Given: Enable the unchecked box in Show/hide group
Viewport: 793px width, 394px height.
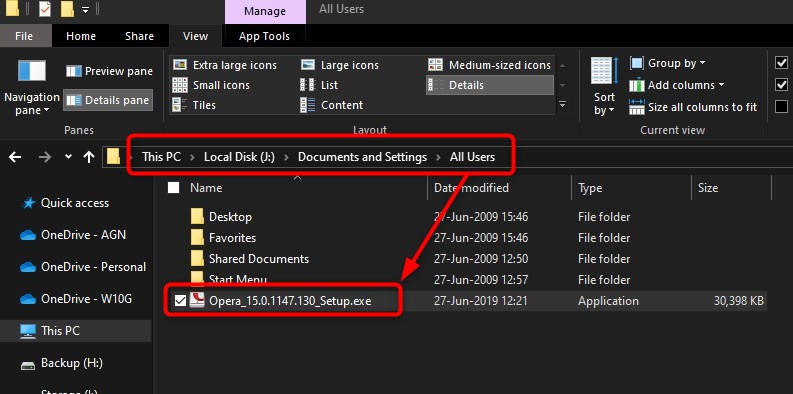Looking at the screenshot, I should [781, 106].
